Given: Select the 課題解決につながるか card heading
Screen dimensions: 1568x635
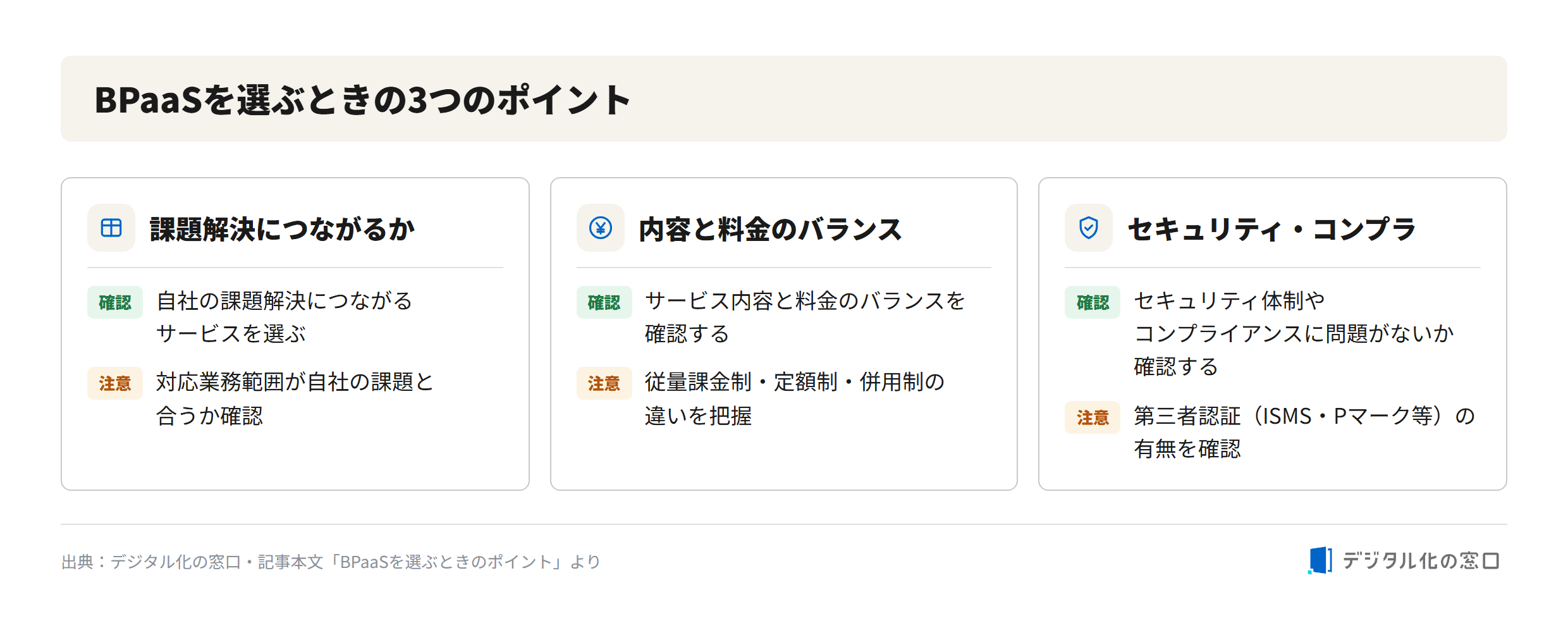Looking at the screenshot, I should (282, 229).
